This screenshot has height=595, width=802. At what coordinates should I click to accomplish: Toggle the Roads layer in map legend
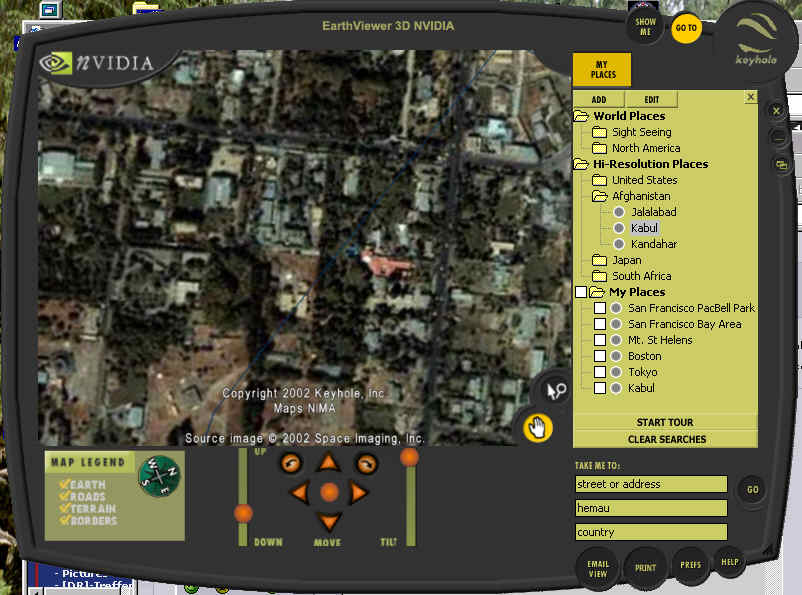point(82,497)
